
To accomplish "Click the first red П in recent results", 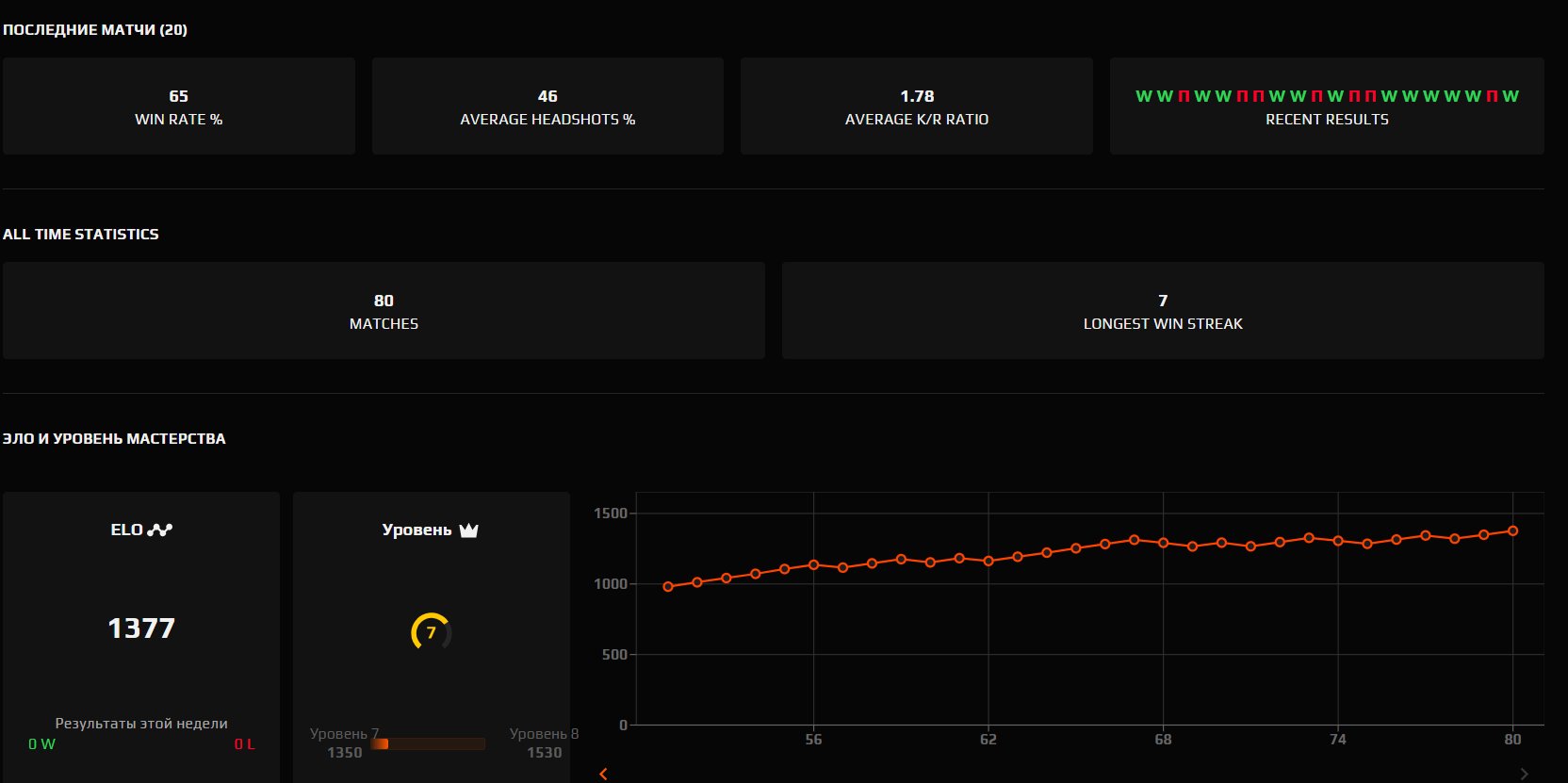I will [1184, 96].
